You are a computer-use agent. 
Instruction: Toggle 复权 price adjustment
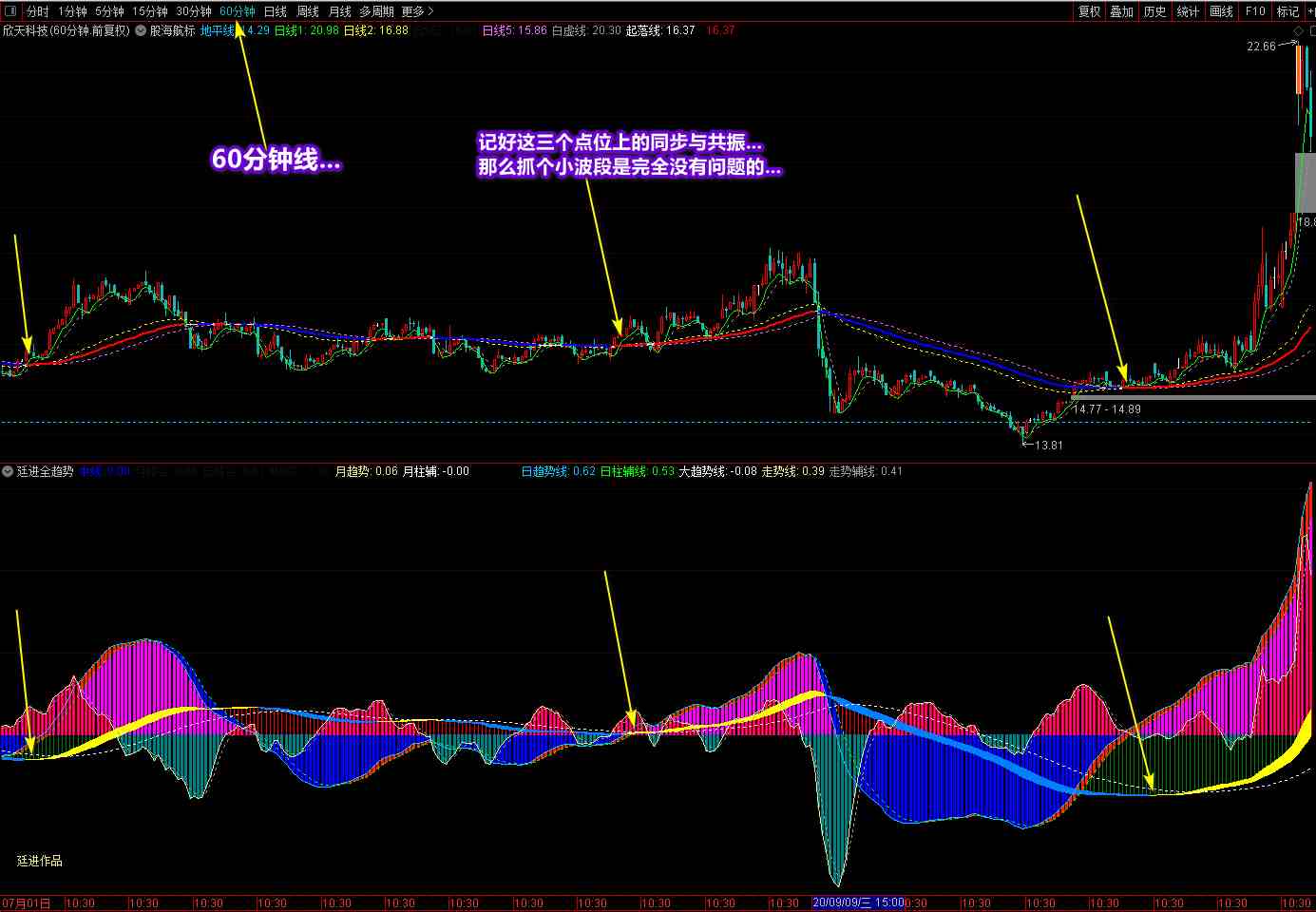(x=1089, y=11)
